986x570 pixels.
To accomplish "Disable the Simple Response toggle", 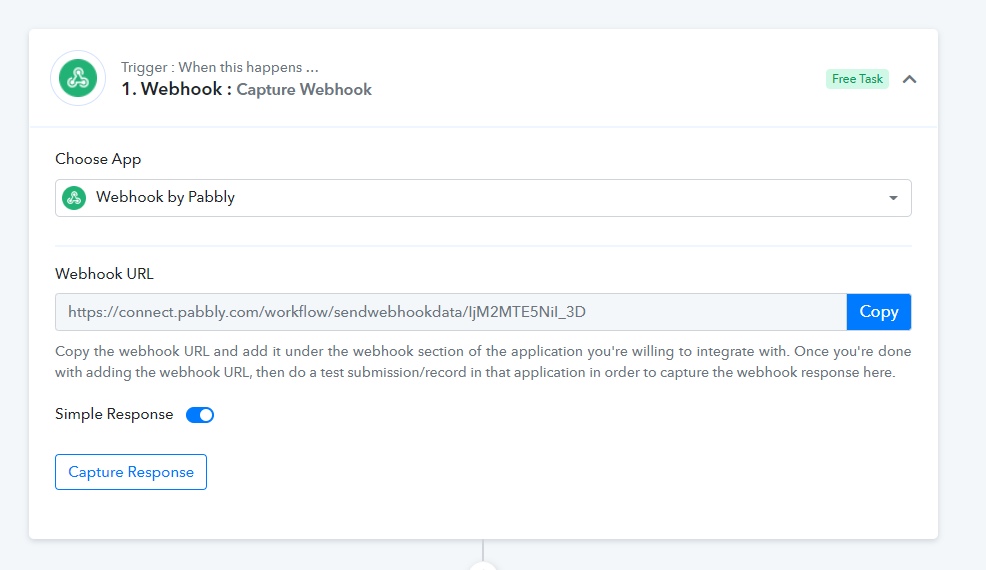I will 200,415.
